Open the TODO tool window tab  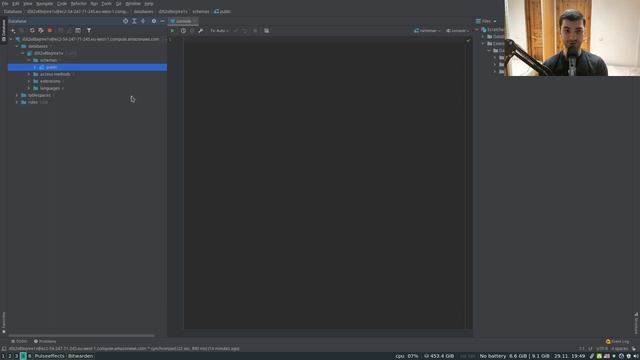click(19, 341)
